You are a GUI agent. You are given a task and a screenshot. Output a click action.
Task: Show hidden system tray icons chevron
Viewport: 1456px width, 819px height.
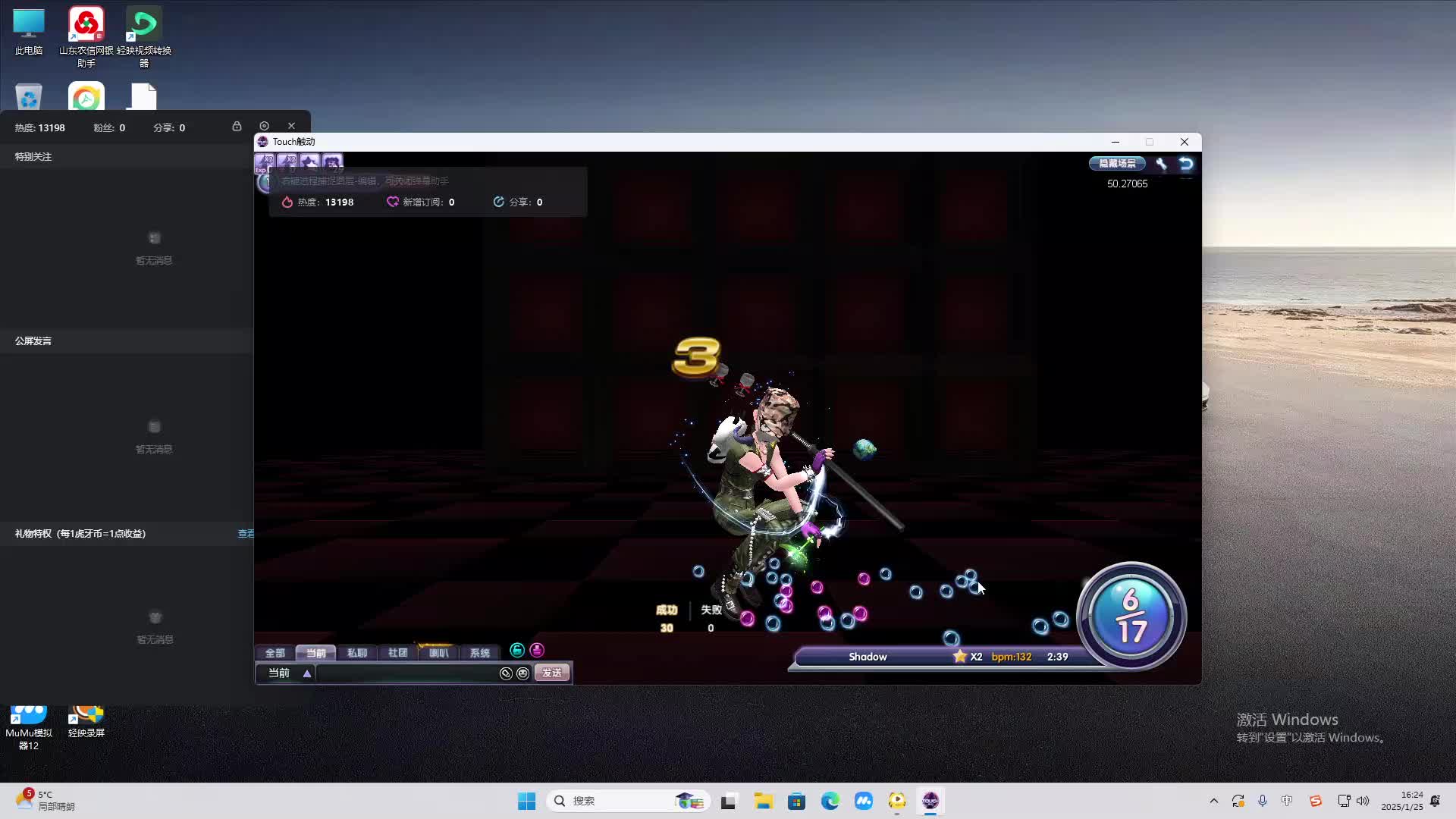[x=1213, y=801]
